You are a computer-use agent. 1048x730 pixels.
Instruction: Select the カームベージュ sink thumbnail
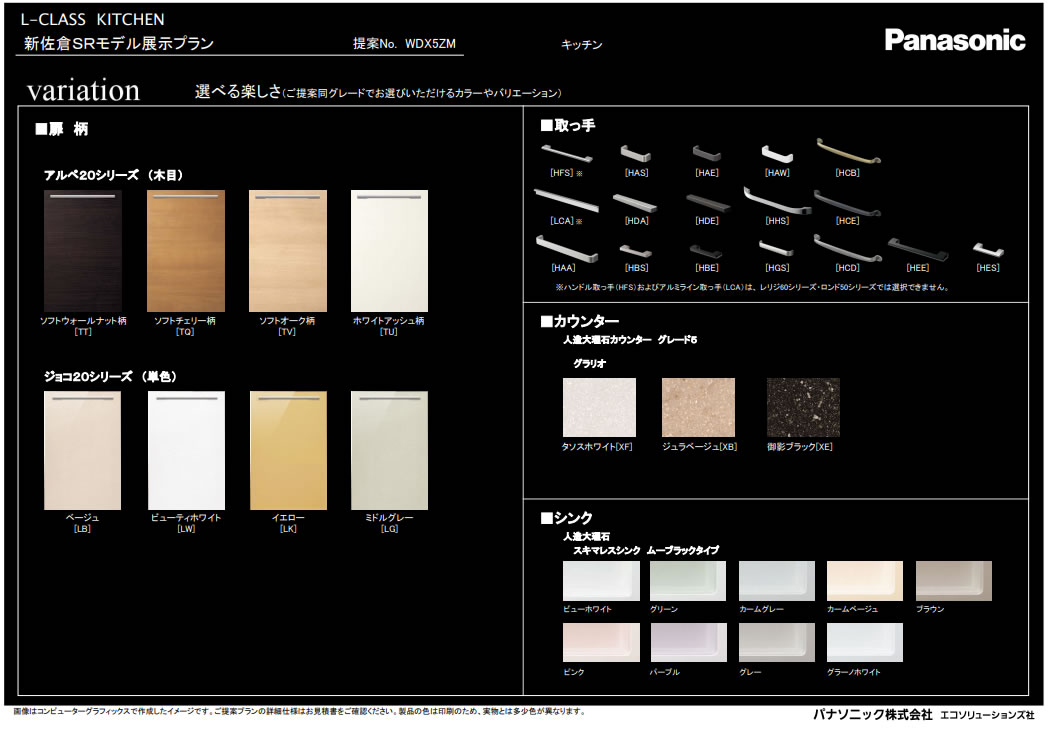tap(865, 581)
